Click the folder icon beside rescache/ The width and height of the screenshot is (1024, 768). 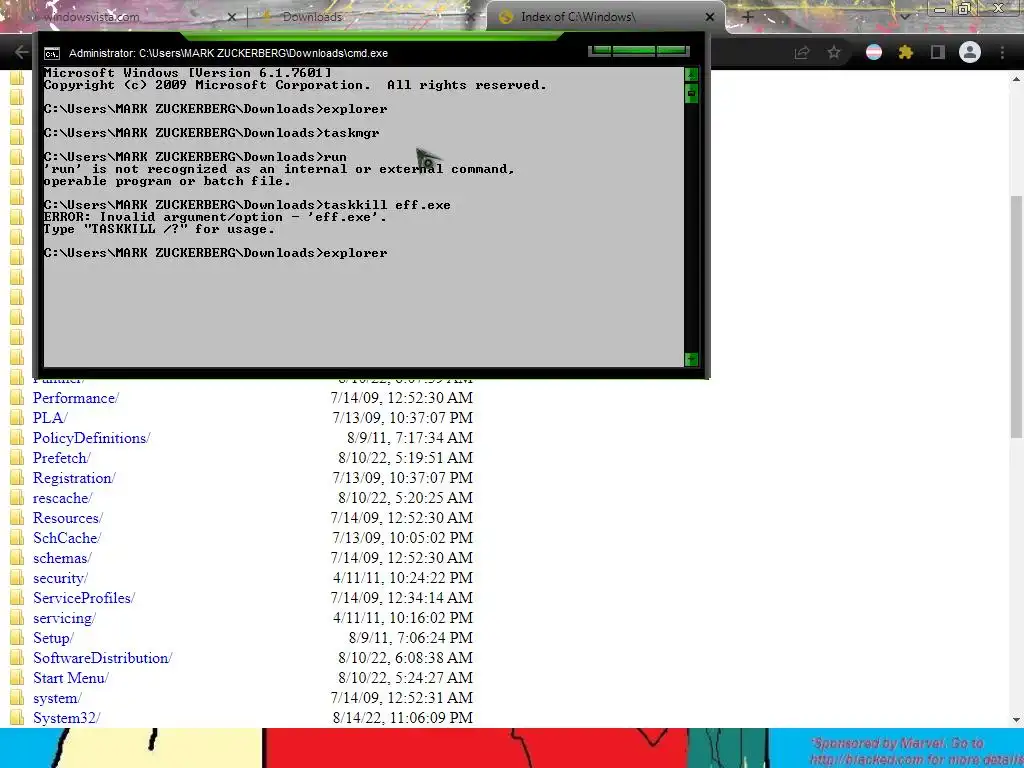pos(17,498)
